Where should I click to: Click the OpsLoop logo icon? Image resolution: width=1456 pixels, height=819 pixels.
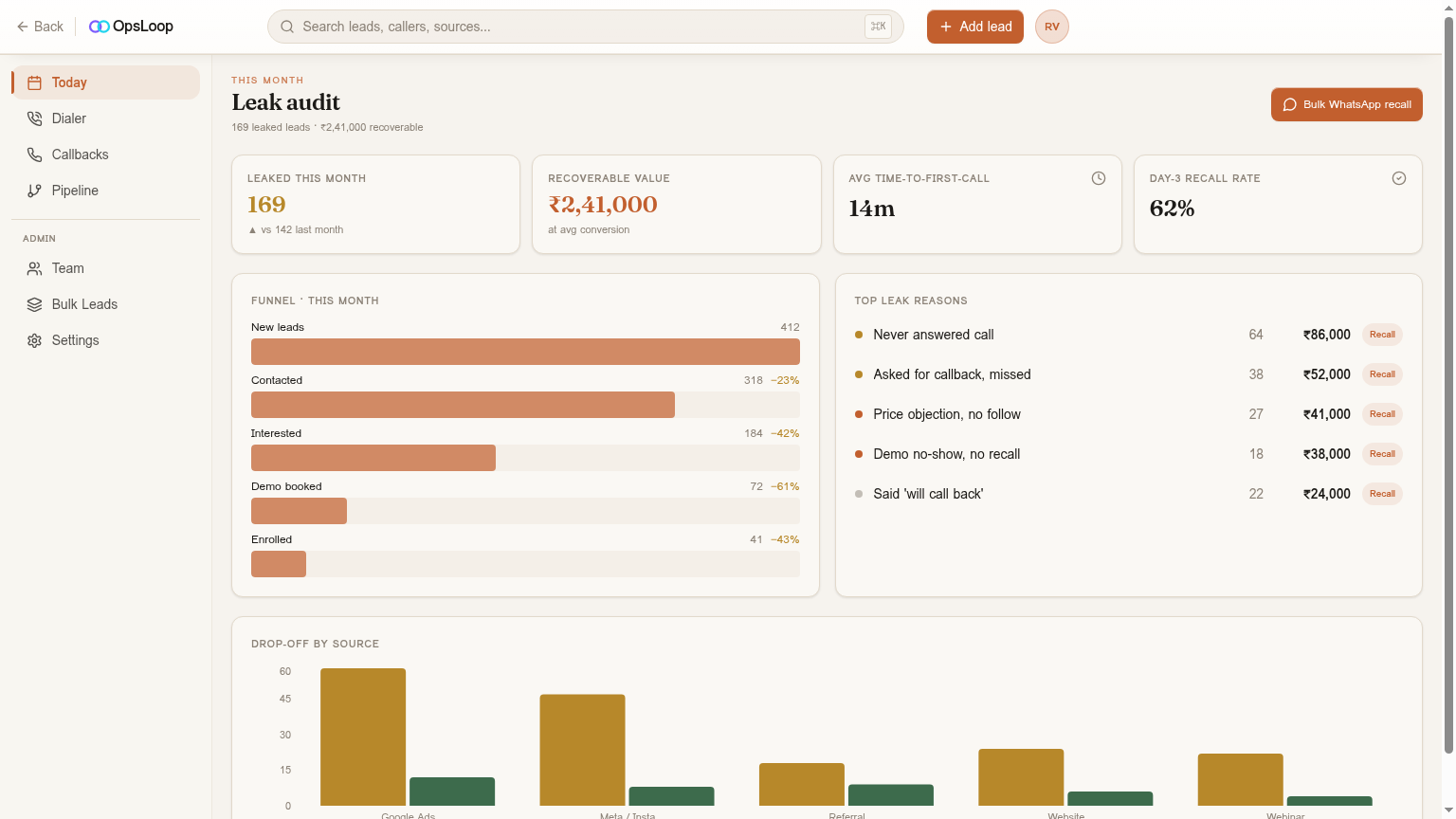pyautogui.click(x=99, y=27)
